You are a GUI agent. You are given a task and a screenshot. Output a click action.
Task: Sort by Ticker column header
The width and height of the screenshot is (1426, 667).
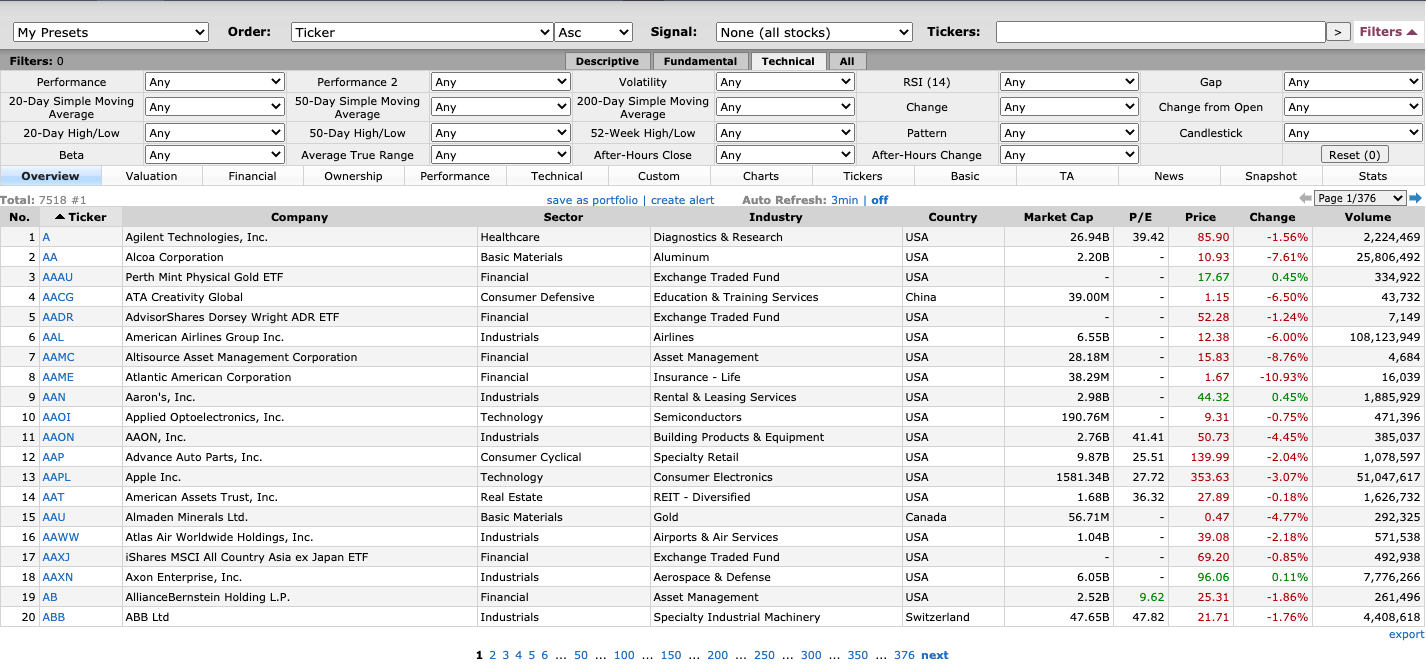[x=80, y=217]
